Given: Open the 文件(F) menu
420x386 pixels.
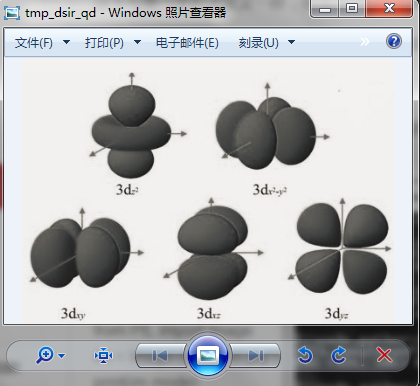Looking at the screenshot, I should coord(34,43).
